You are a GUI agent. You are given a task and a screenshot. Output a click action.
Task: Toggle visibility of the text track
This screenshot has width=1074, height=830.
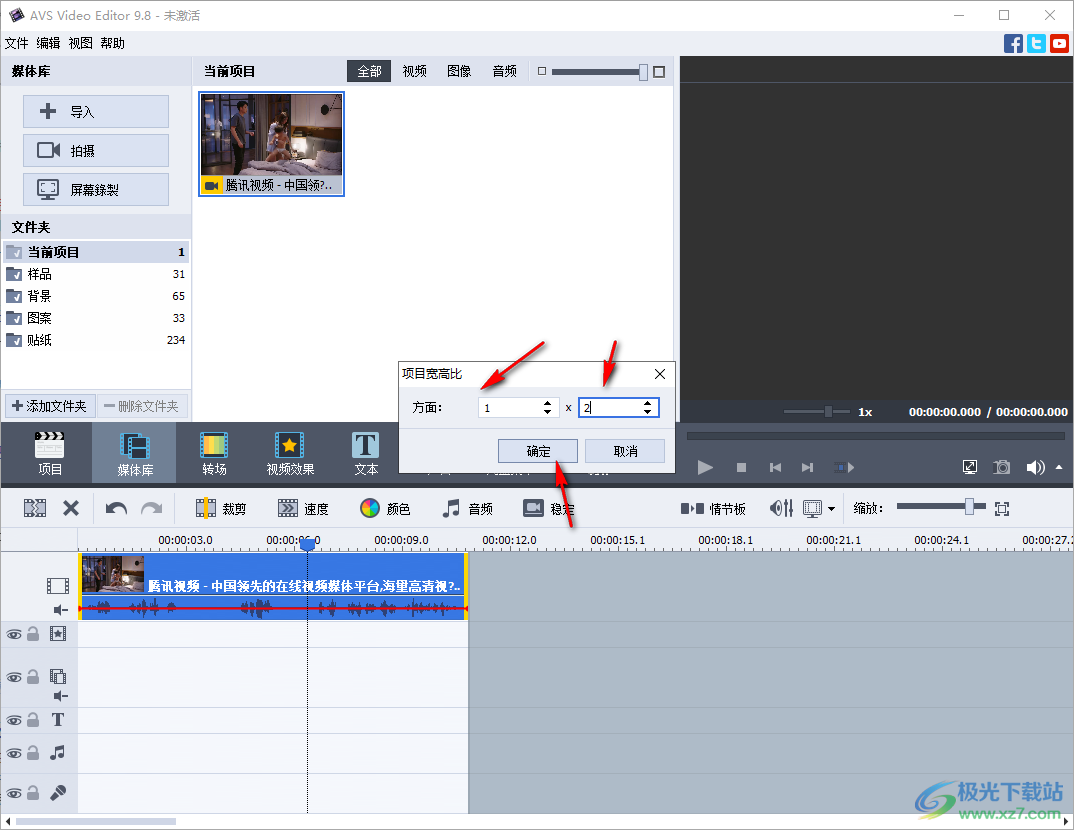pos(14,720)
